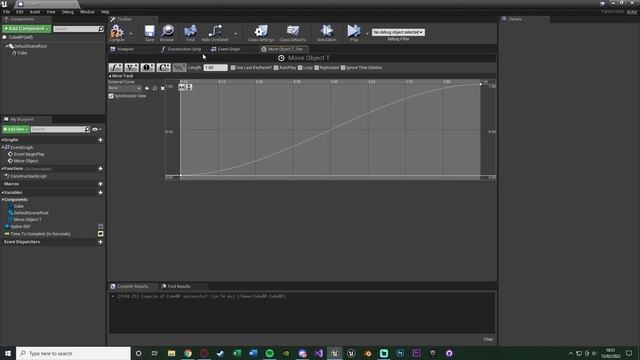Browse external curve magnifier icon
Viewport: 640px width, 360px height.
point(155,88)
